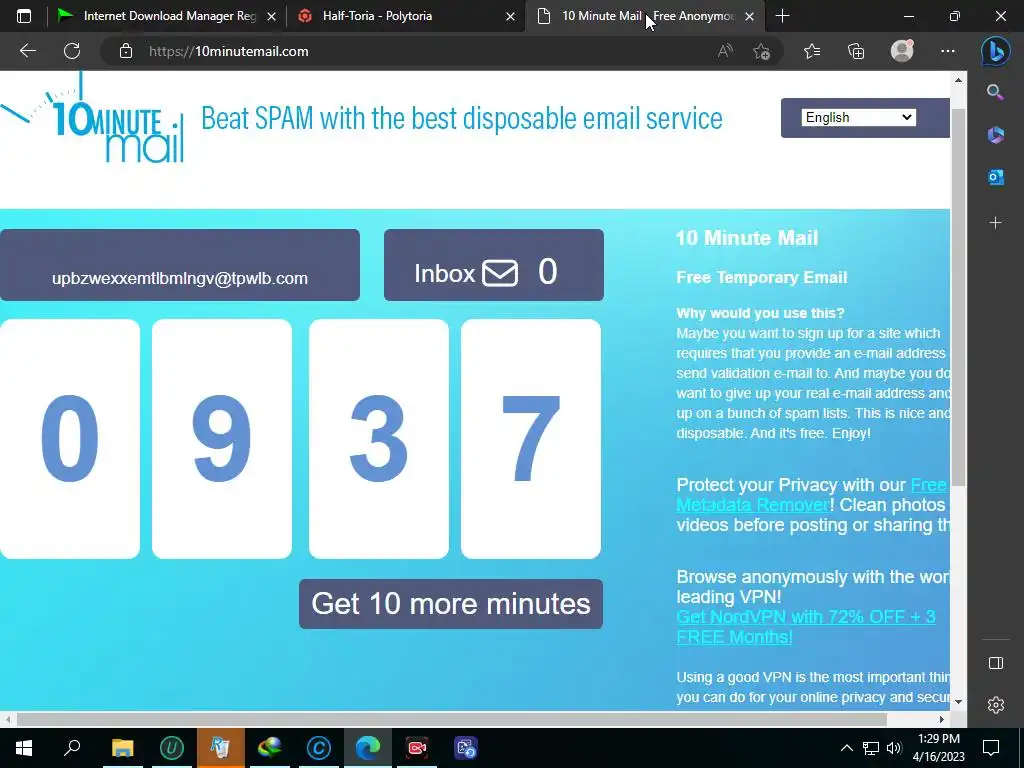Open the browser profile avatar
The height and width of the screenshot is (768, 1024).
(x=902, y=51)
